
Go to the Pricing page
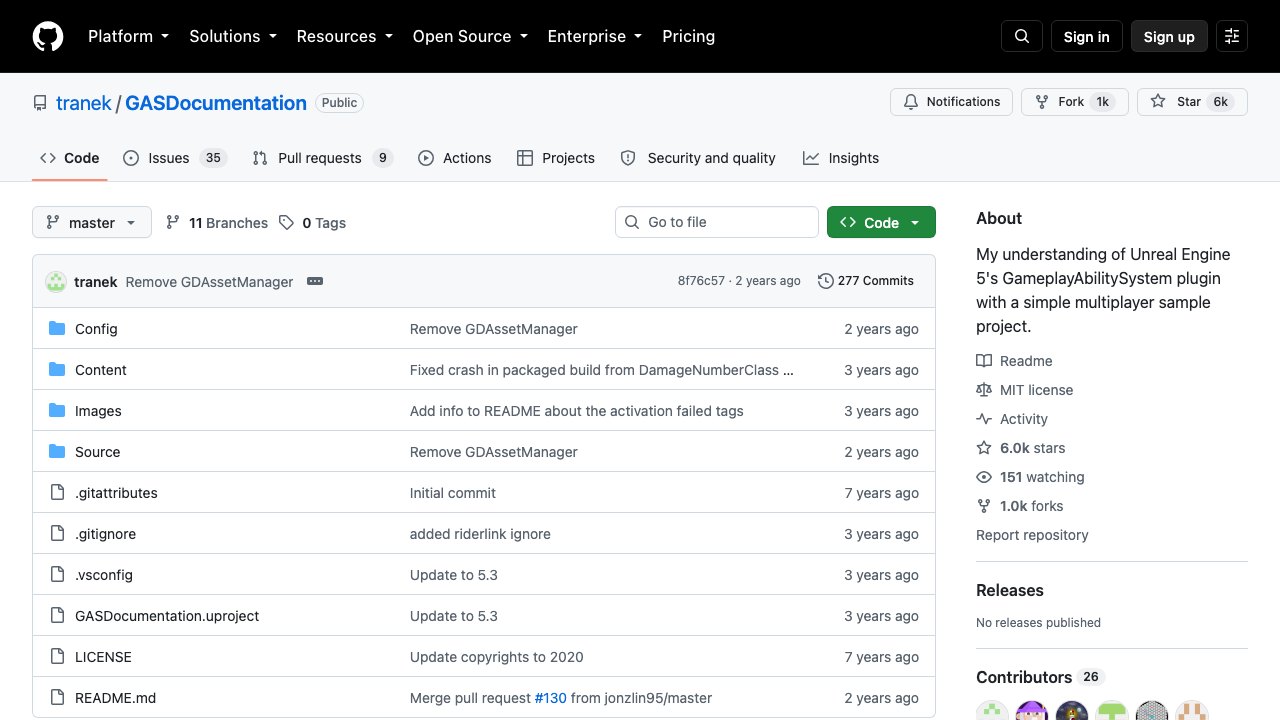(x=688, y=36)
